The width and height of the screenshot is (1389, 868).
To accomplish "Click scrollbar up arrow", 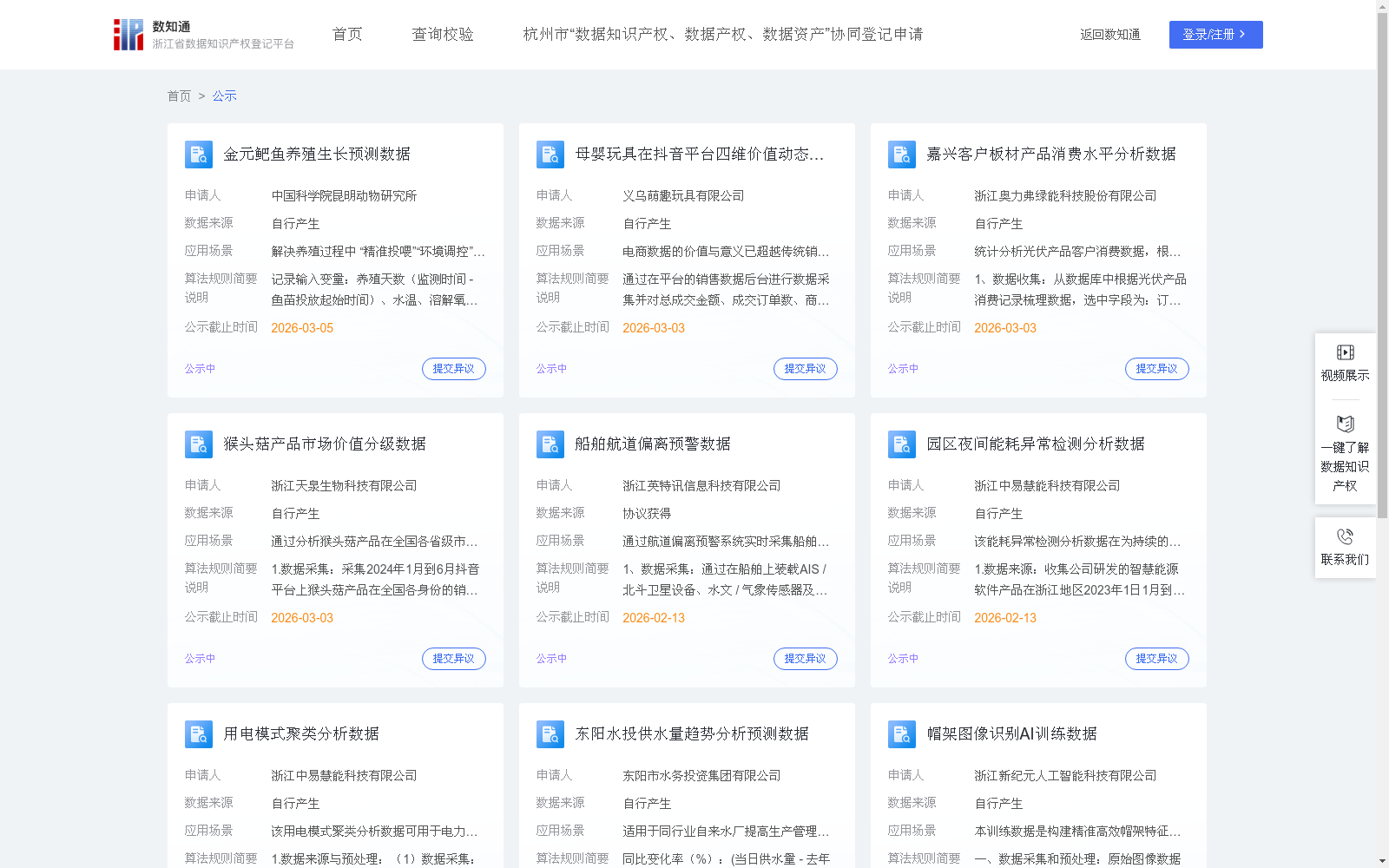I will pyautogui.click(x=1382, y=6).
